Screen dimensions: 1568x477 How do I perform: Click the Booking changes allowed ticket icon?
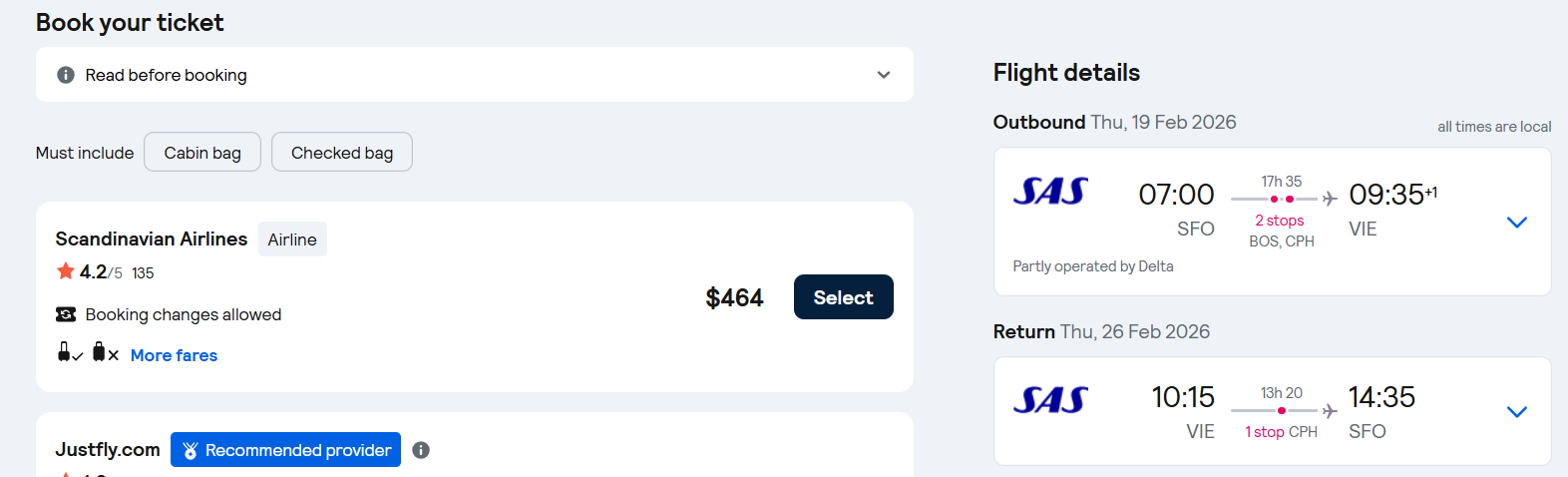tap(66, 314)
